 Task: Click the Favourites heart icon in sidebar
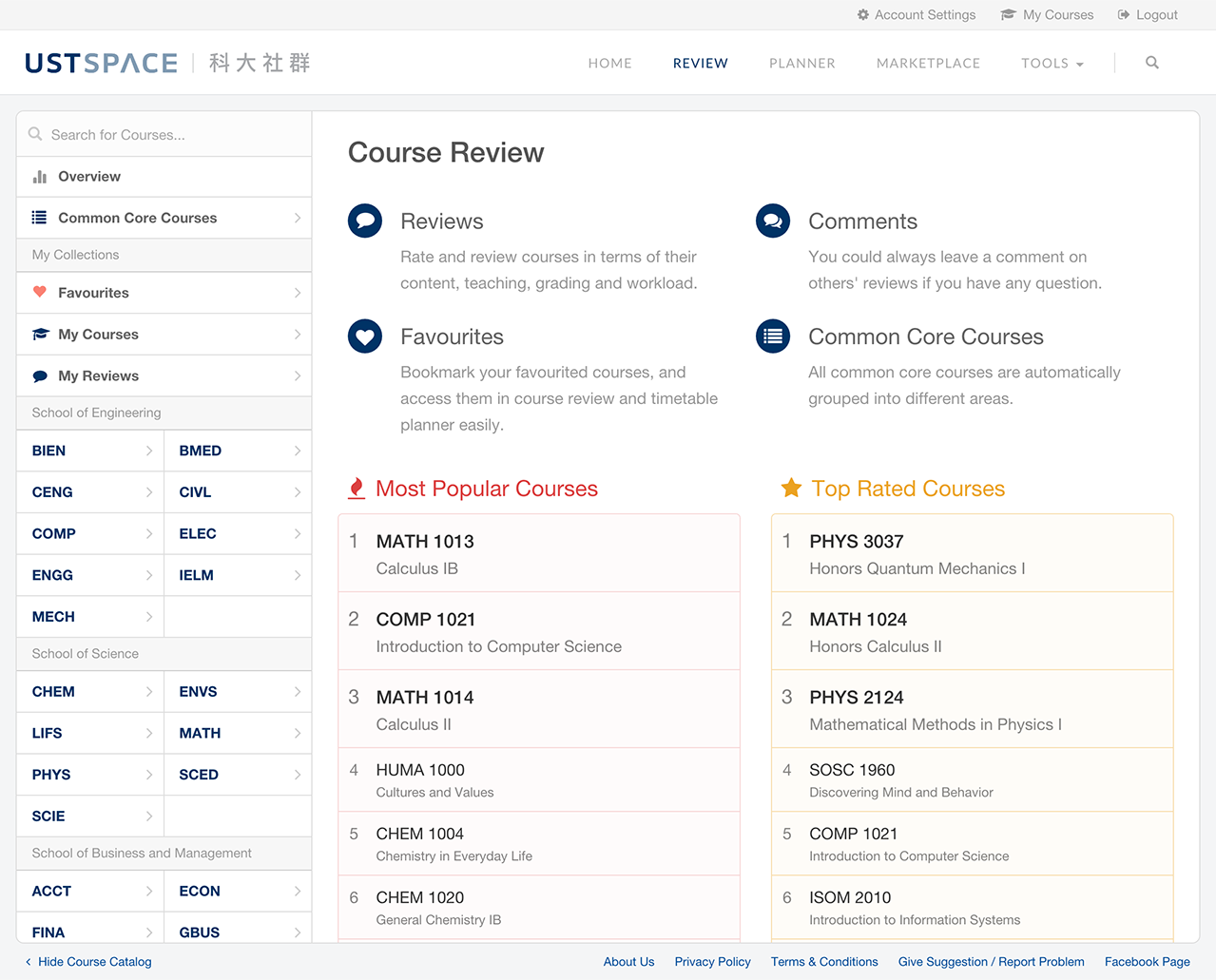coord(40,292)
